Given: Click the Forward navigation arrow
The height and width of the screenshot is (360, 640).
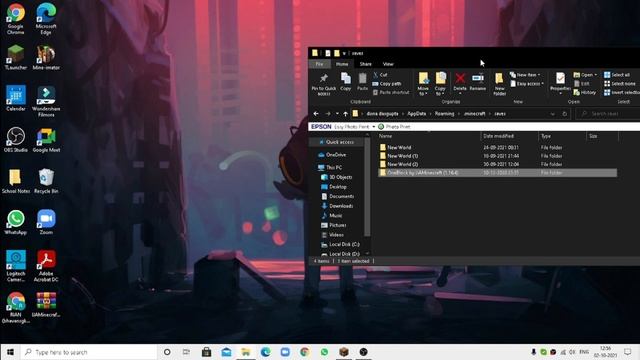Looking at the screenshot, I should tap(328, 114).
